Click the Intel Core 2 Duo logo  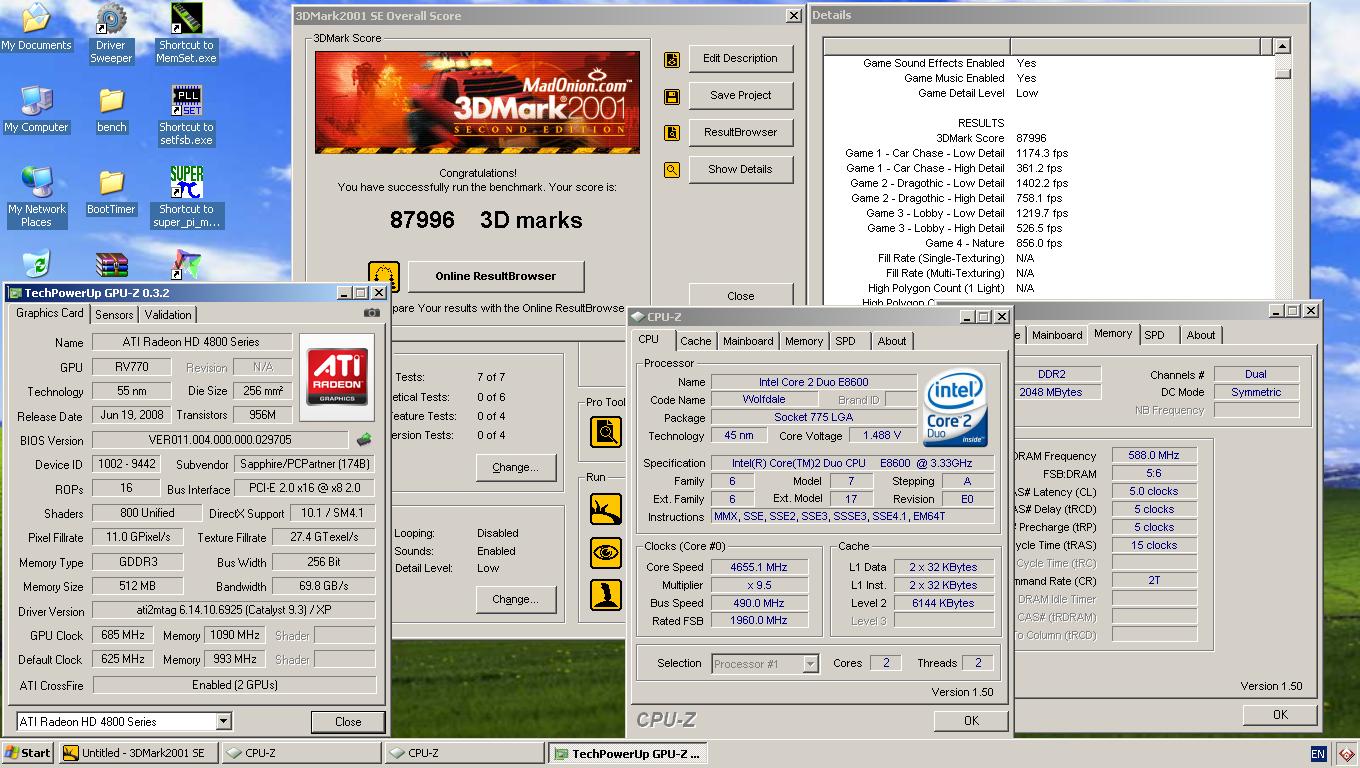[956, 408]
